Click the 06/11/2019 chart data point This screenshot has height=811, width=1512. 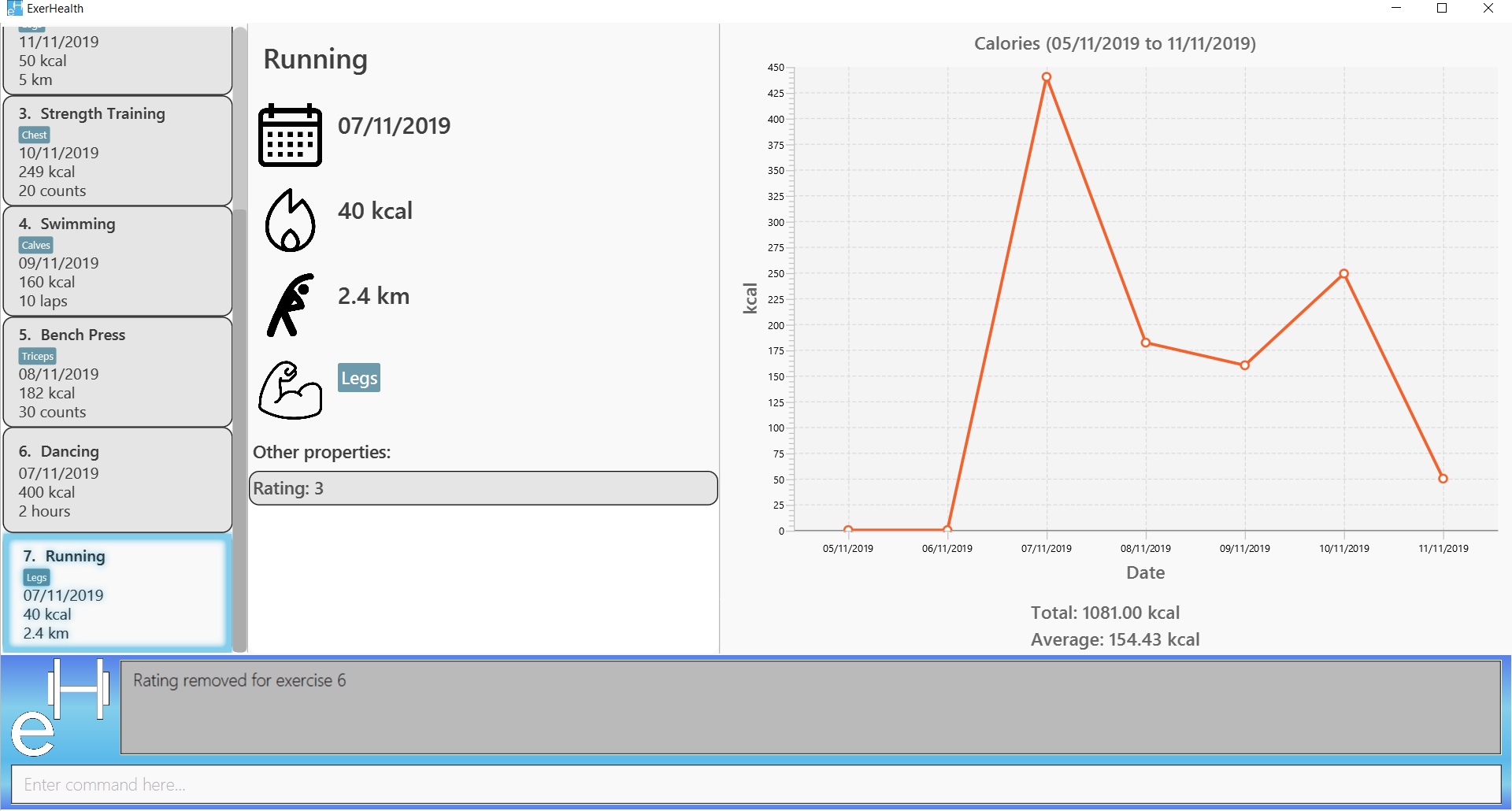(x=947, y=529)
